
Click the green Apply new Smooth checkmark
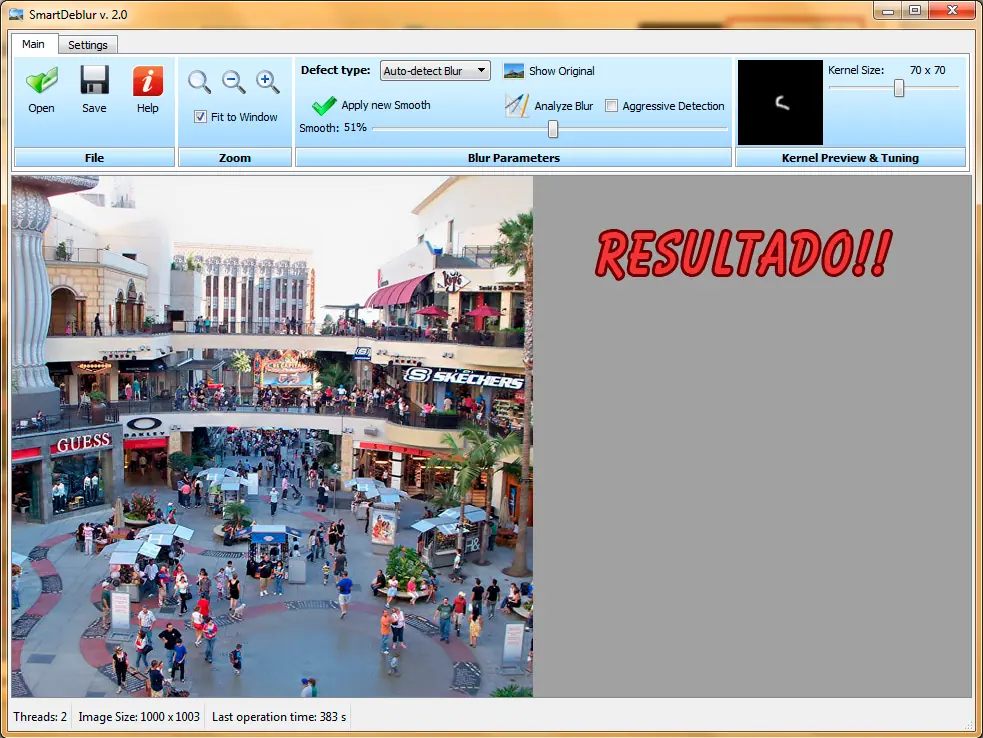pos(324,105)
